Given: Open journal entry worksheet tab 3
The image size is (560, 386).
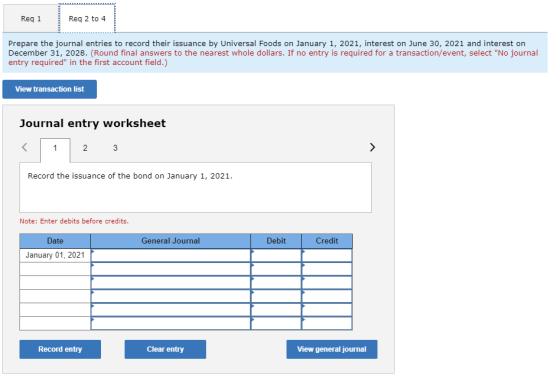Looking at the screenshot, I should click(115, 148).
